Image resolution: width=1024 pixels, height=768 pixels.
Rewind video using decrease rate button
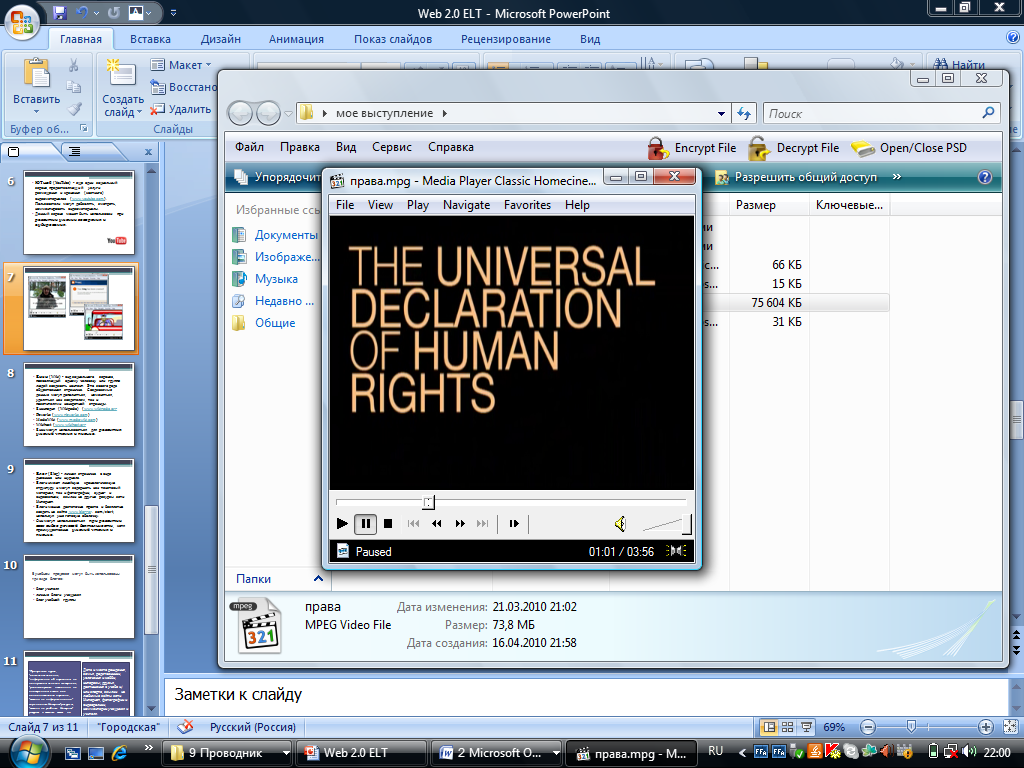coord(436,523)
